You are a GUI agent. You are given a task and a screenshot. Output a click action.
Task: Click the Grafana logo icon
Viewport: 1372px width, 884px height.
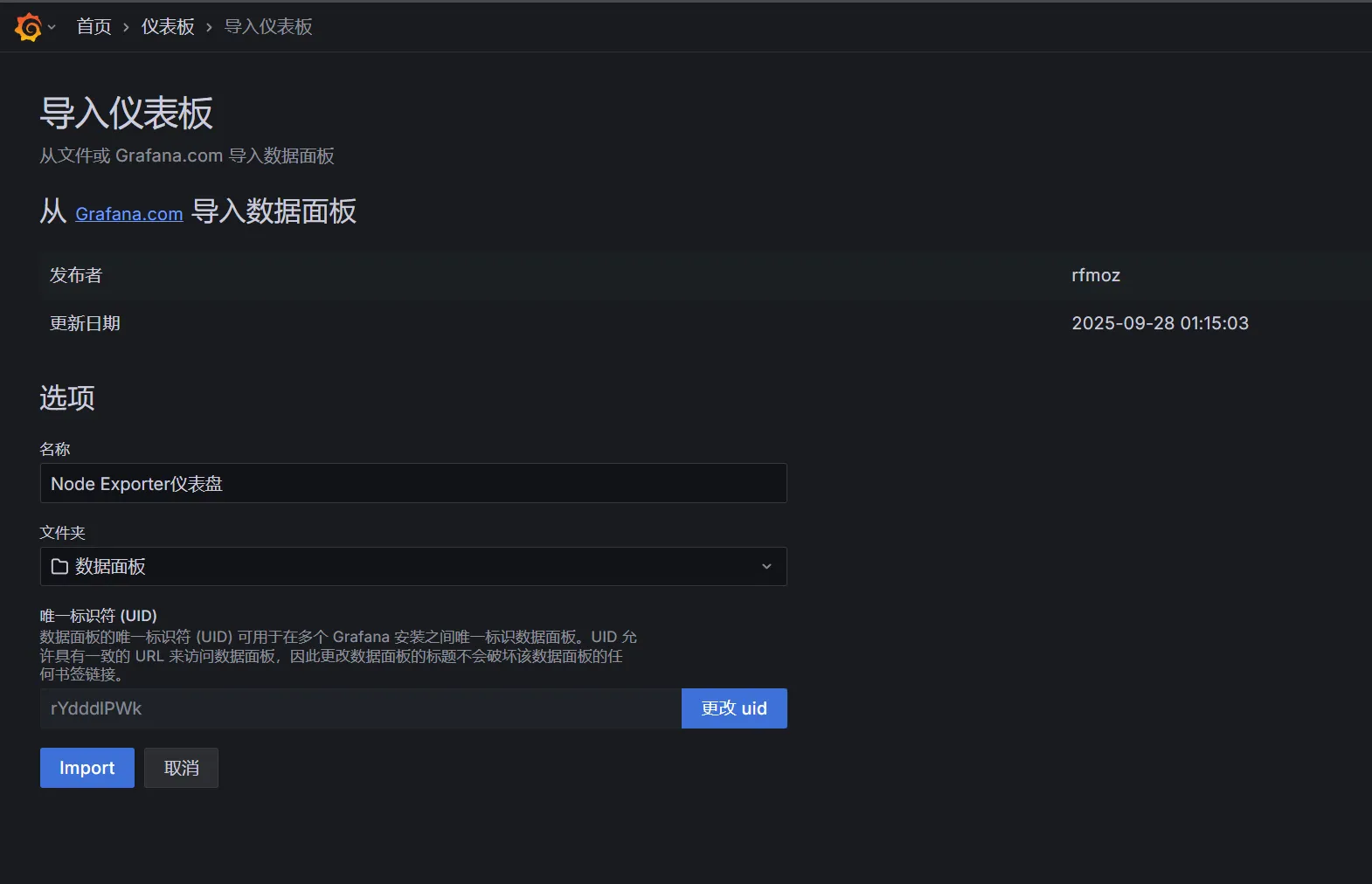coord(28,27)
